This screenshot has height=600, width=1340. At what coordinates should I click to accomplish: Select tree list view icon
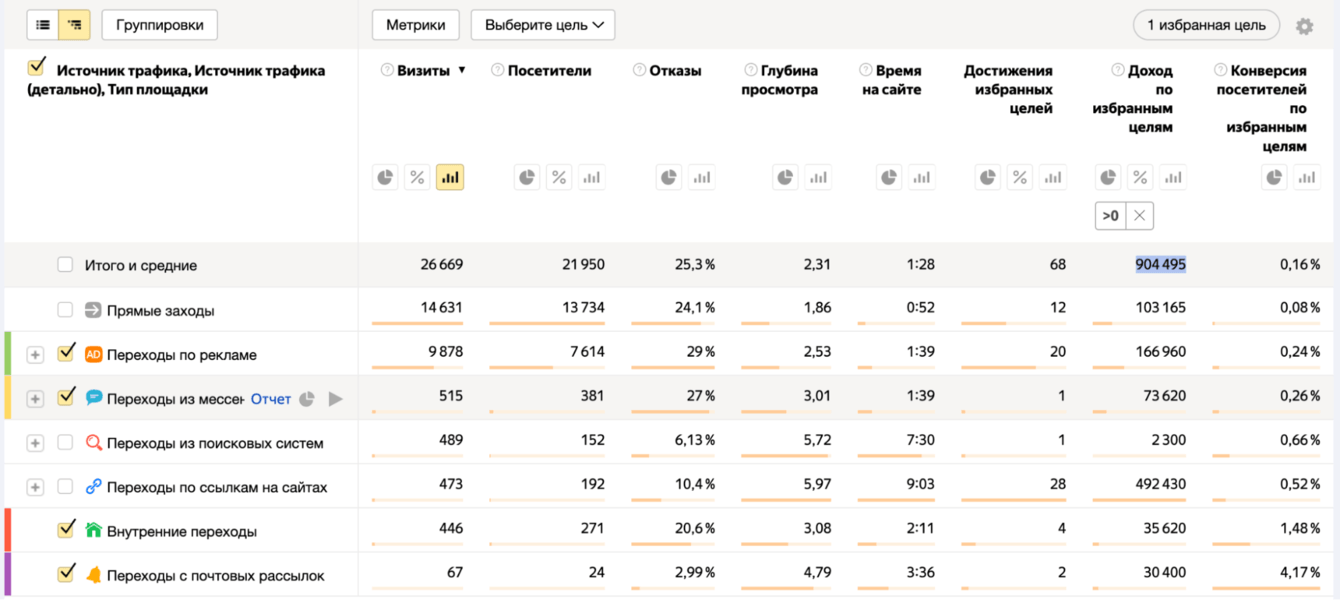pos(75,25)
